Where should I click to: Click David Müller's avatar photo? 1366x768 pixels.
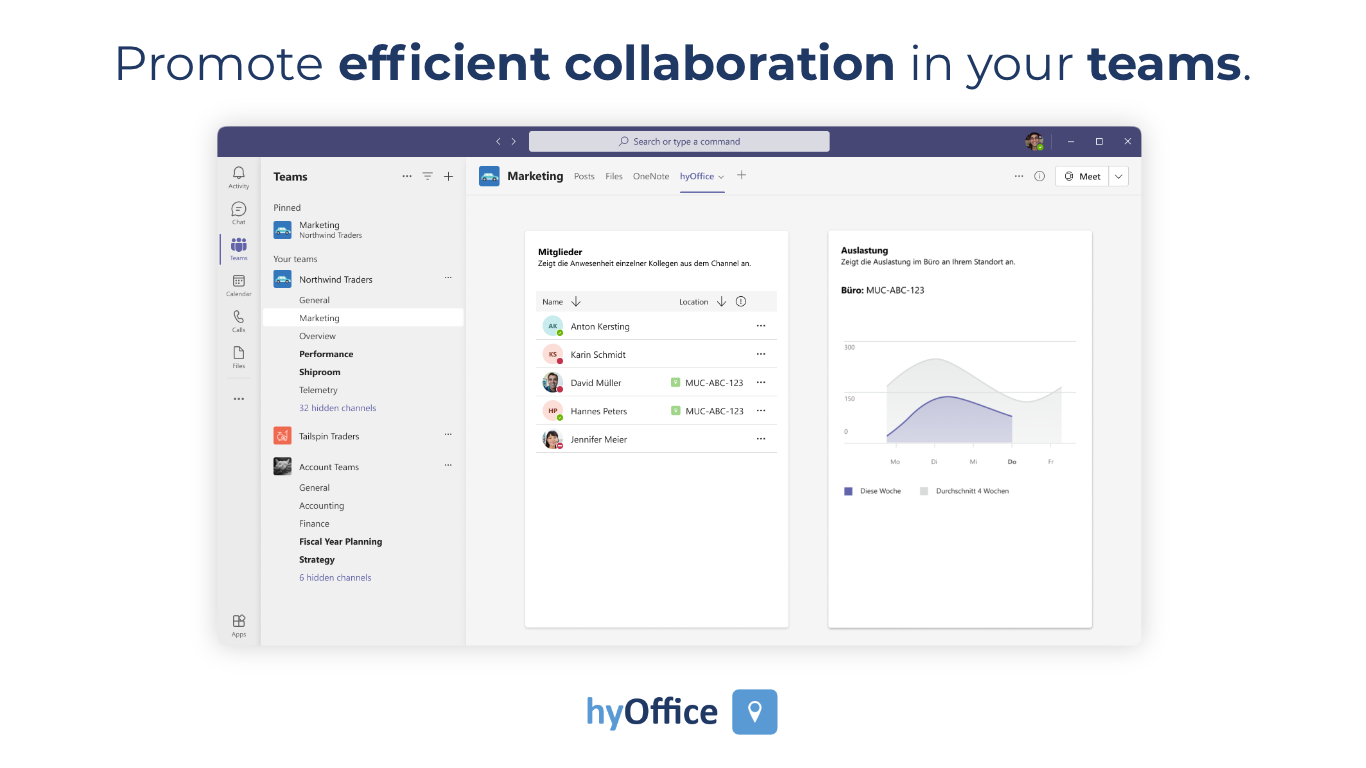point(552,382)
